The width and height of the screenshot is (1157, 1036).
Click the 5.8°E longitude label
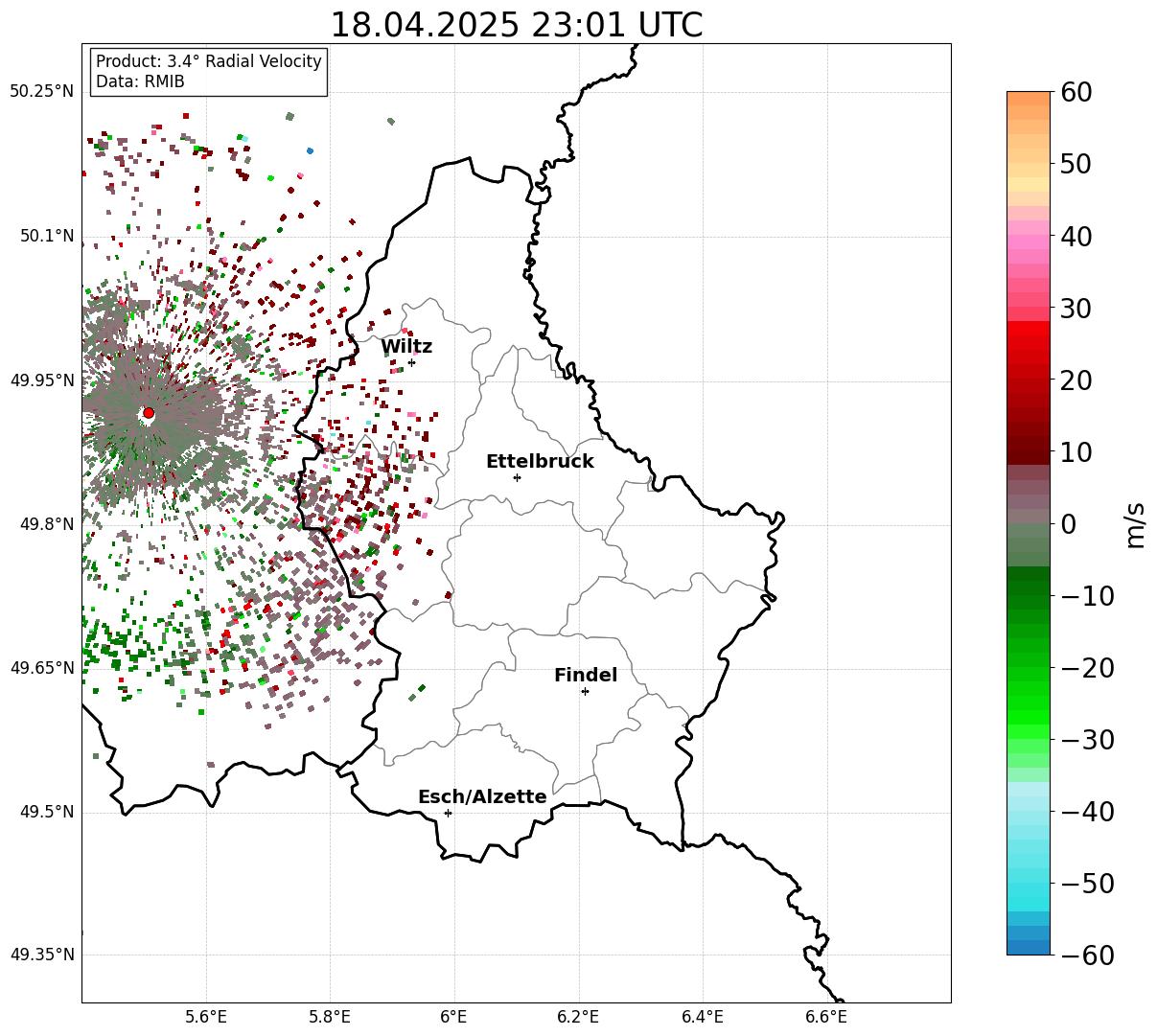(330, 1017)
